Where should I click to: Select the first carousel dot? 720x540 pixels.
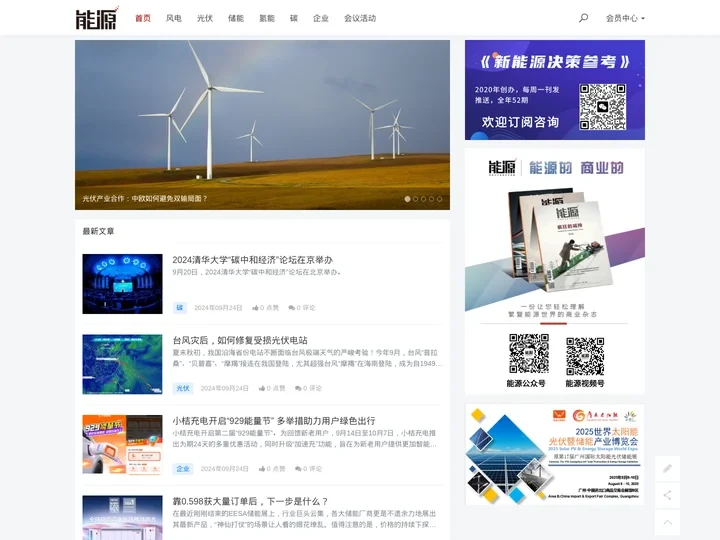pyautogui.click(x=407, y=199)
